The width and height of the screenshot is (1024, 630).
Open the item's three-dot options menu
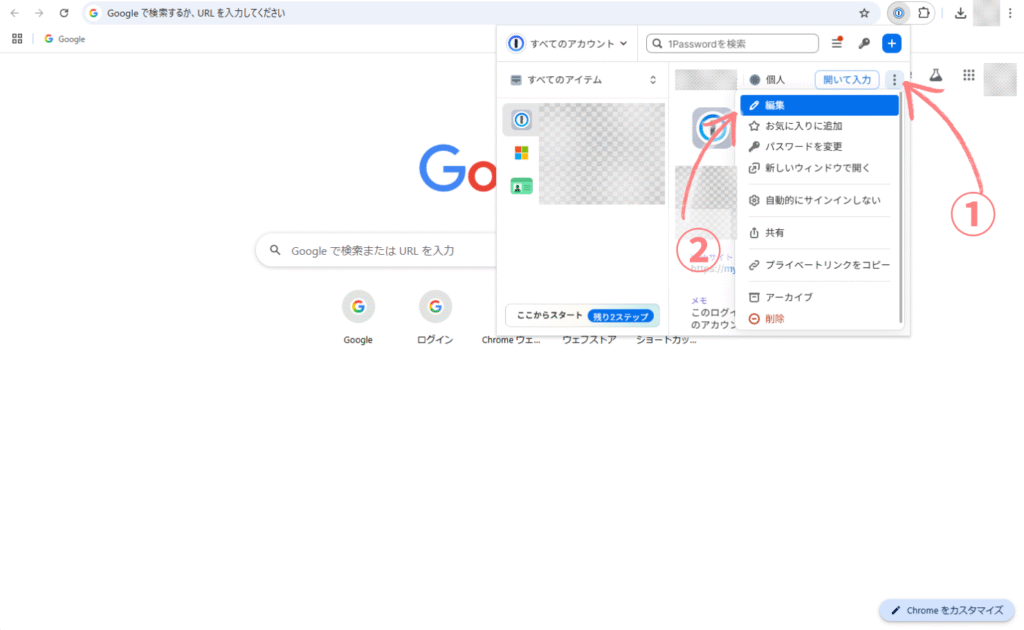[894, 80]
